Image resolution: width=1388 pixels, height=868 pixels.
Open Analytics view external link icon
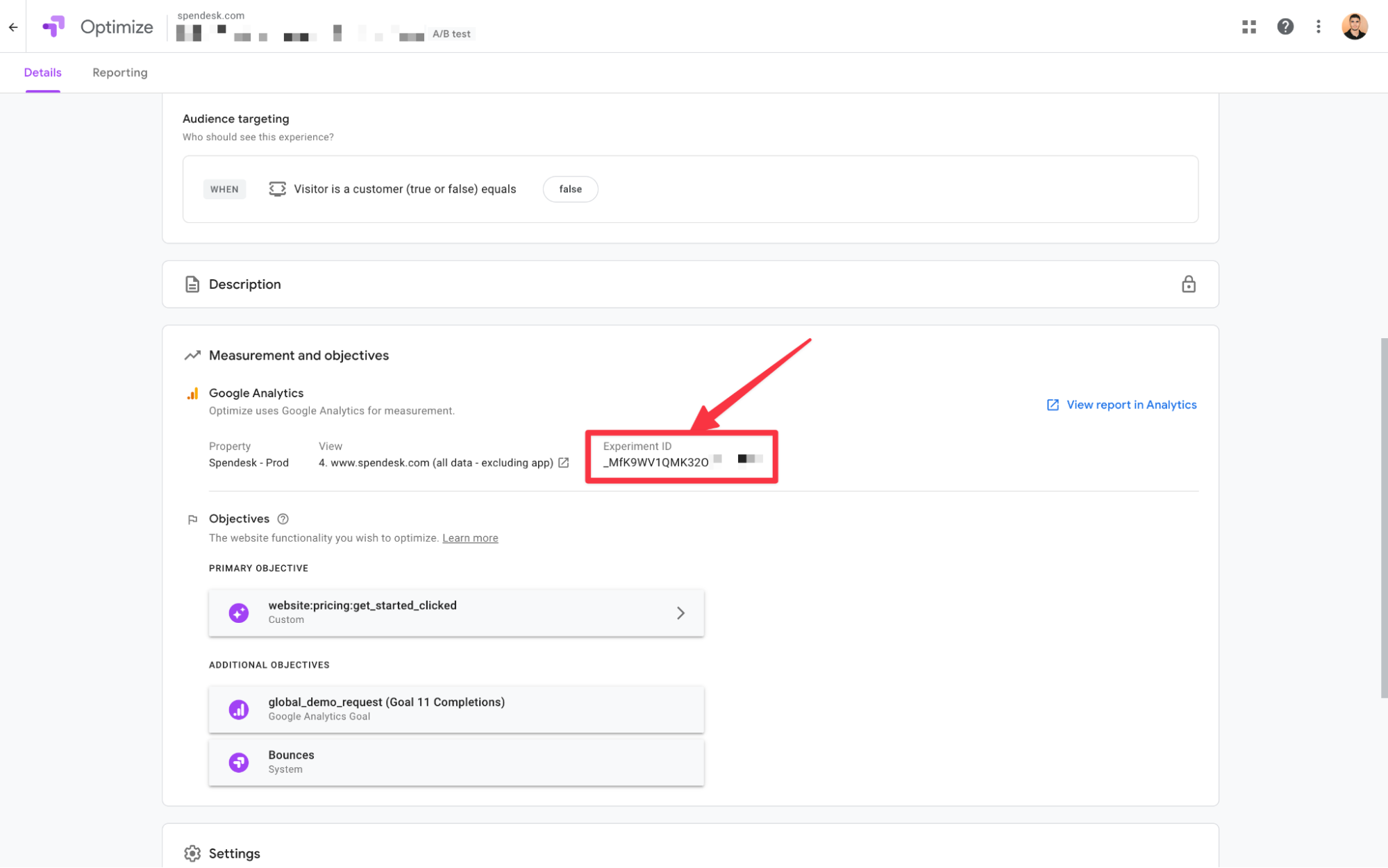tap(564, 462)
